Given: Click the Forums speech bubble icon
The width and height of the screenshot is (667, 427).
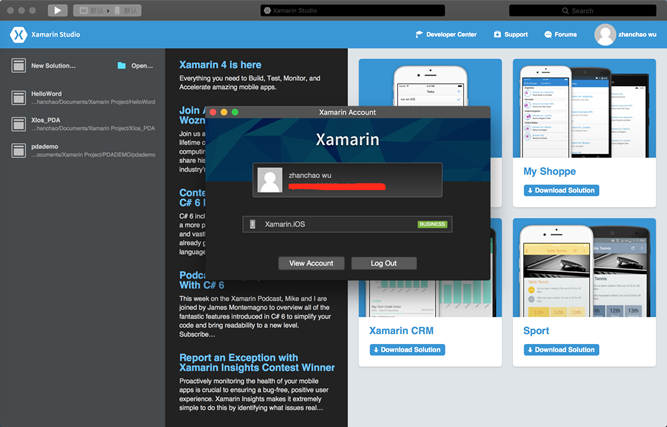Looking at the screenshot, I should [x=548, y=34].
